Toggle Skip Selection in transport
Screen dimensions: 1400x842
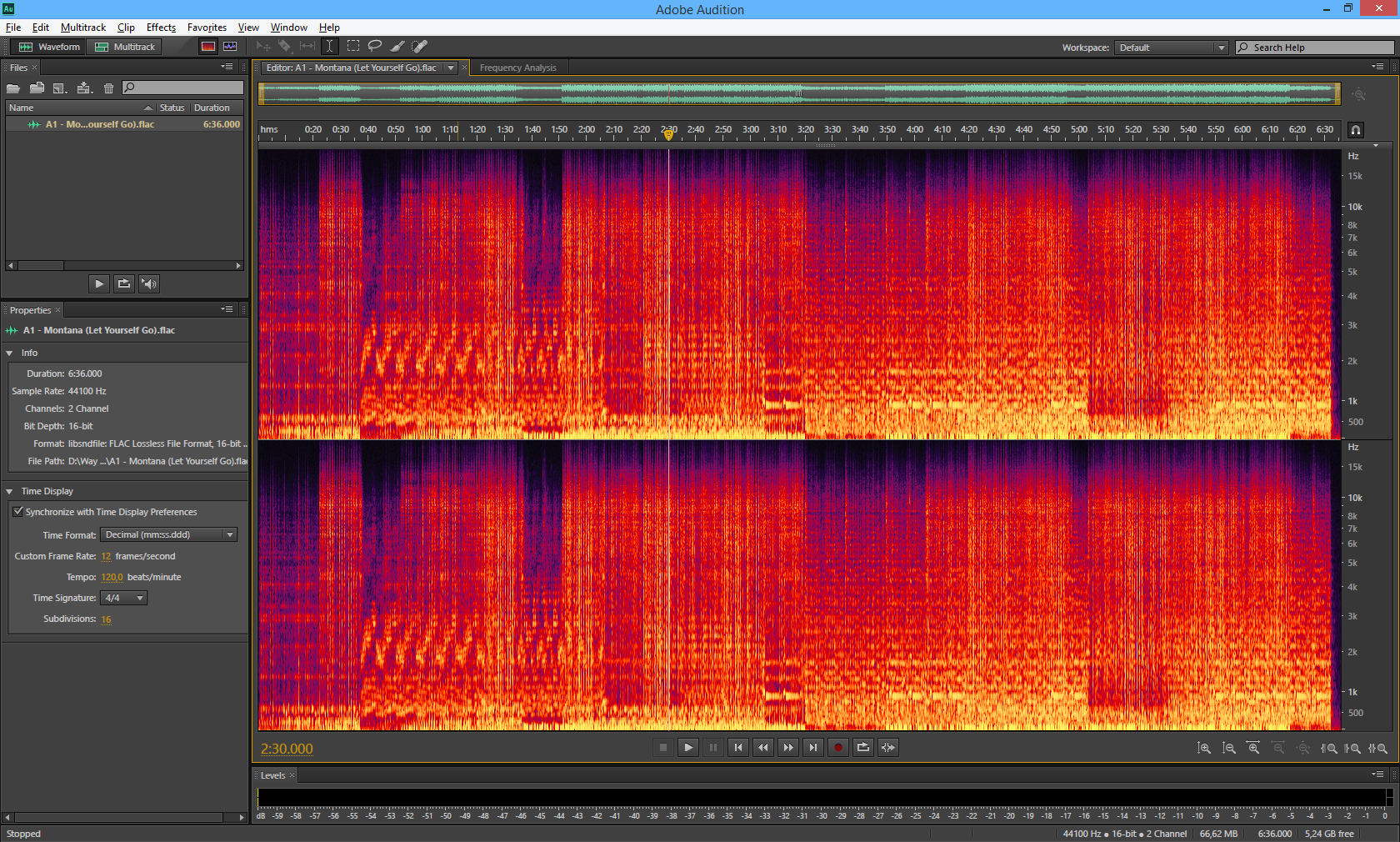(888, 748)
